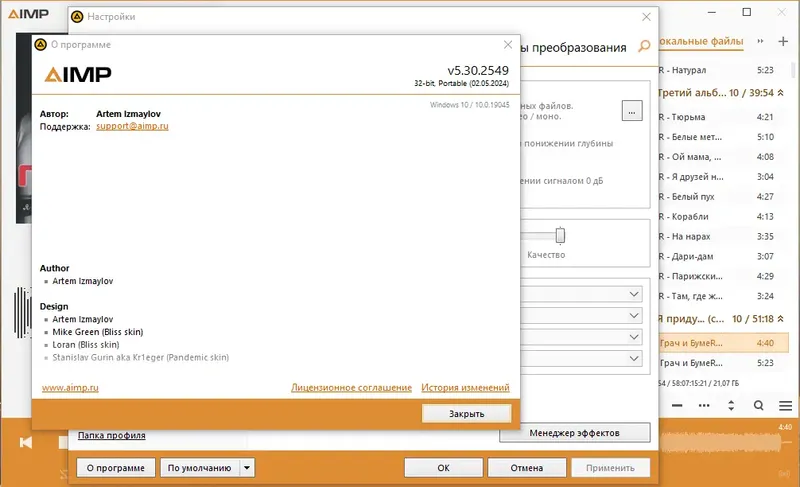The image size is (800, 487).
Task: Click the sort arrows icon in playlist toolbar
Action: tap(731, 405)
